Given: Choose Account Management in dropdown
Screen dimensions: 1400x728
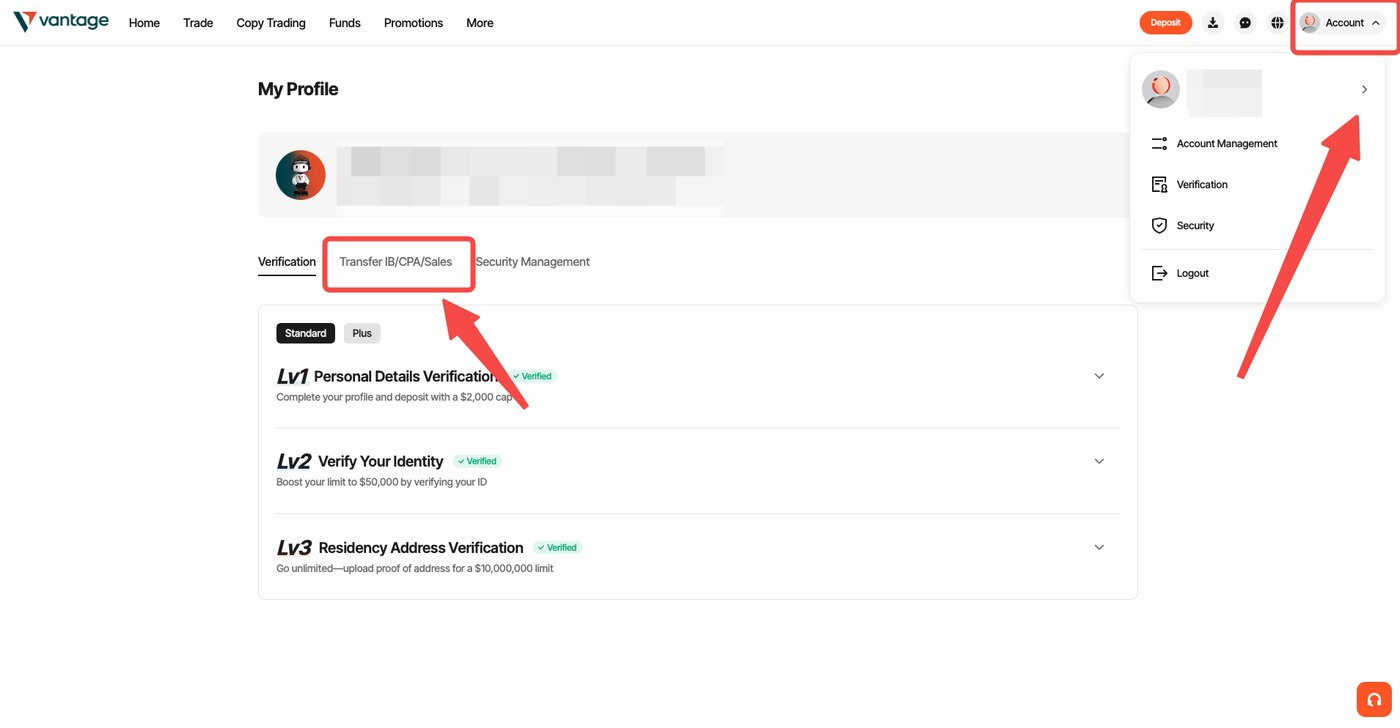Looking at the screenshot, I should click(x=1227, y=144).
